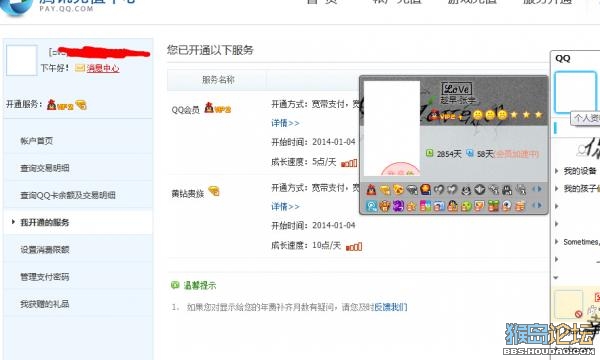Select 我开通的服务 in the left sidebar
600x360 pixels.
pyautogui.click(x=44, y=222)
